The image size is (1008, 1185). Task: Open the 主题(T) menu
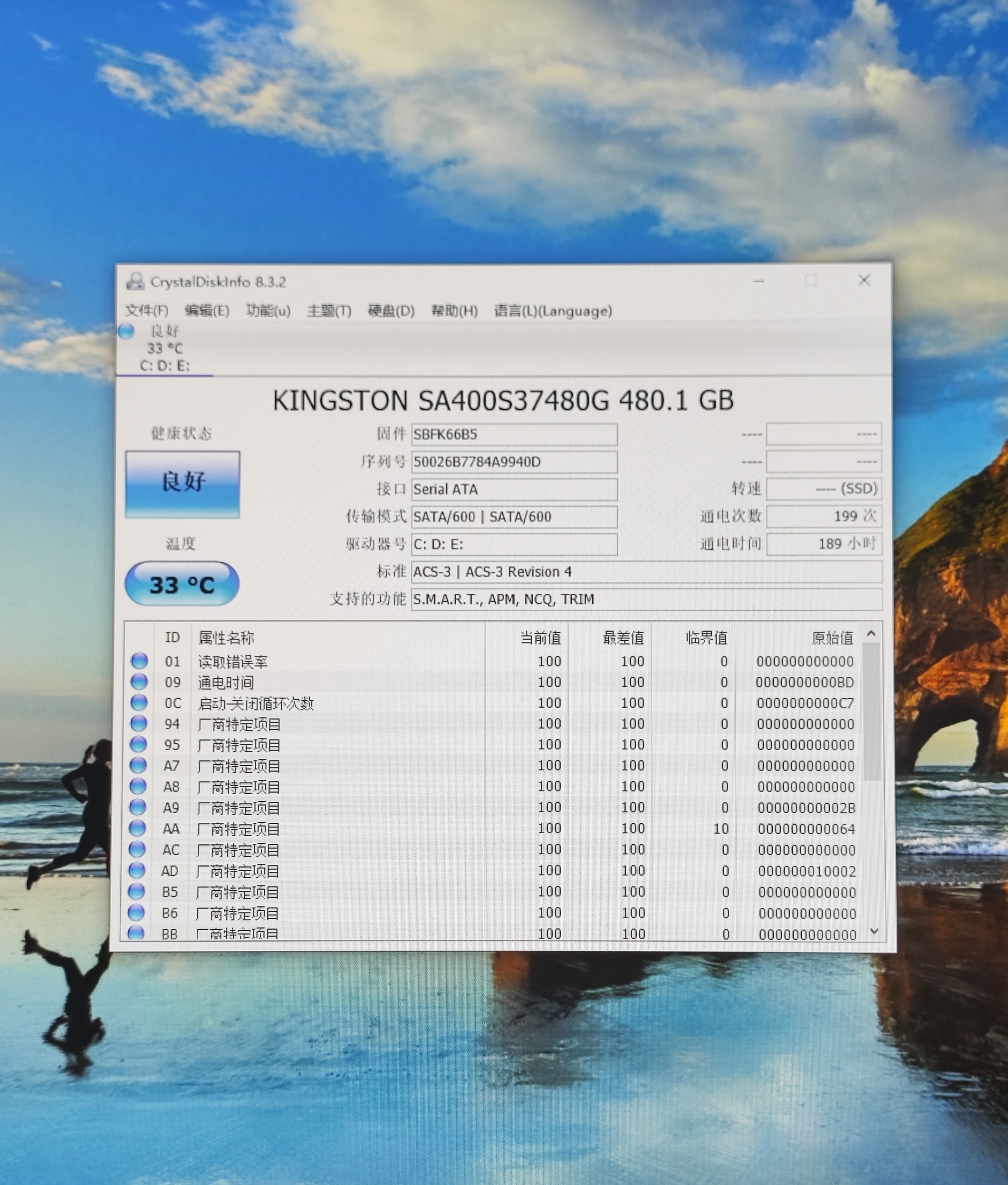pyautogui.click(x=329, y=310)
